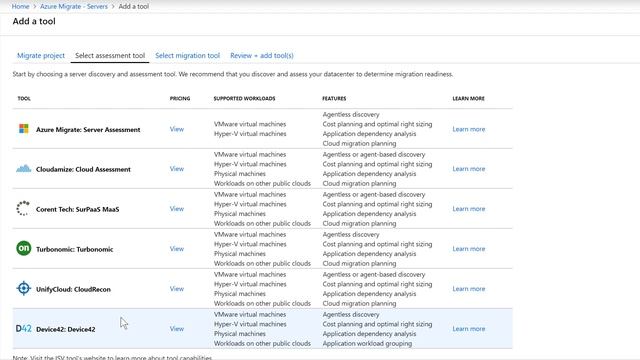View pricing for UnifyCloud: CloudRecon
This screenshot has width=640, height=360.
pyautogui.click(x=177, y=289)
